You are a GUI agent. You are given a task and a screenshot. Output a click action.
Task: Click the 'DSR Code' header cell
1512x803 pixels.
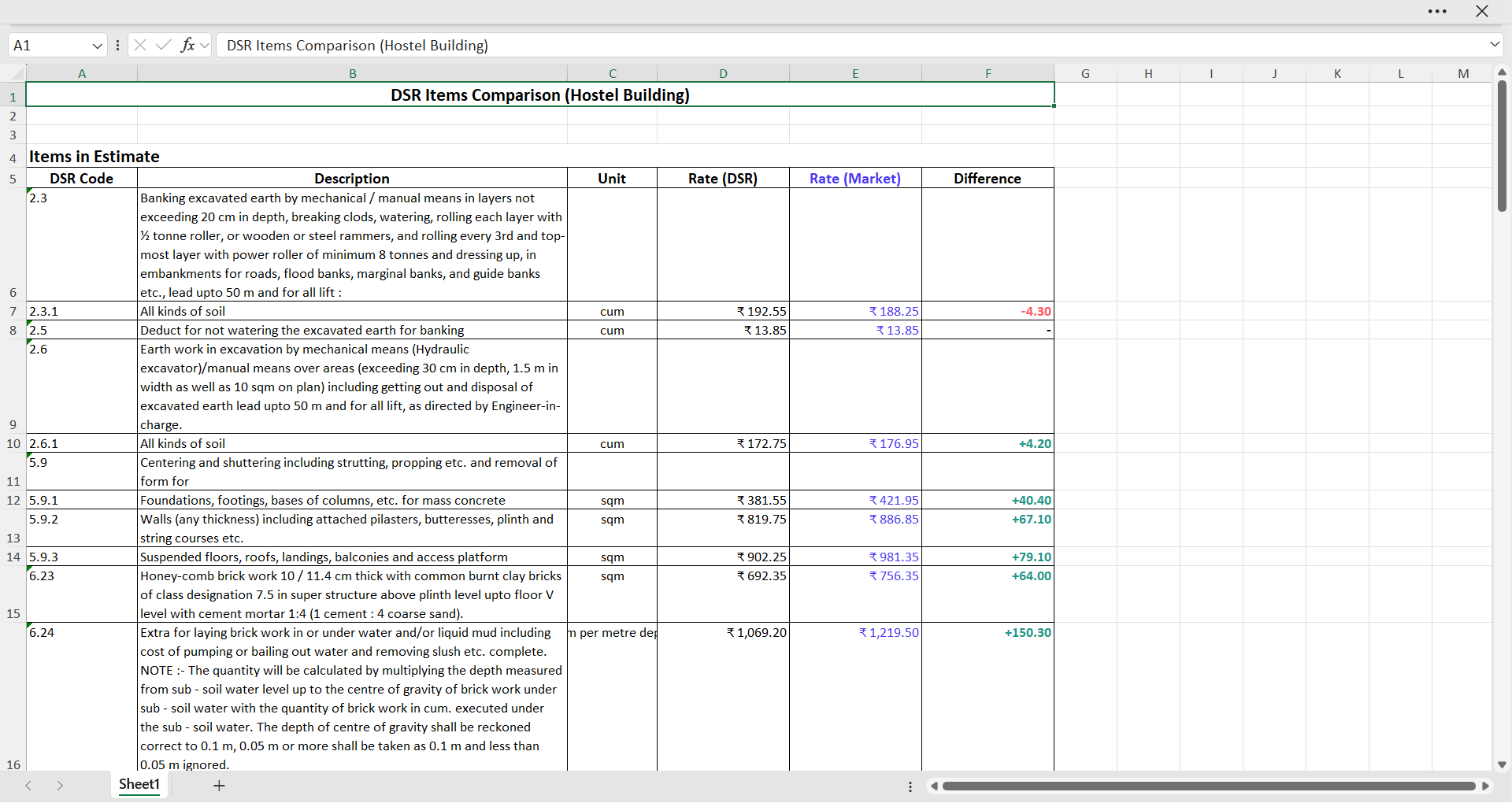(82, 178)
